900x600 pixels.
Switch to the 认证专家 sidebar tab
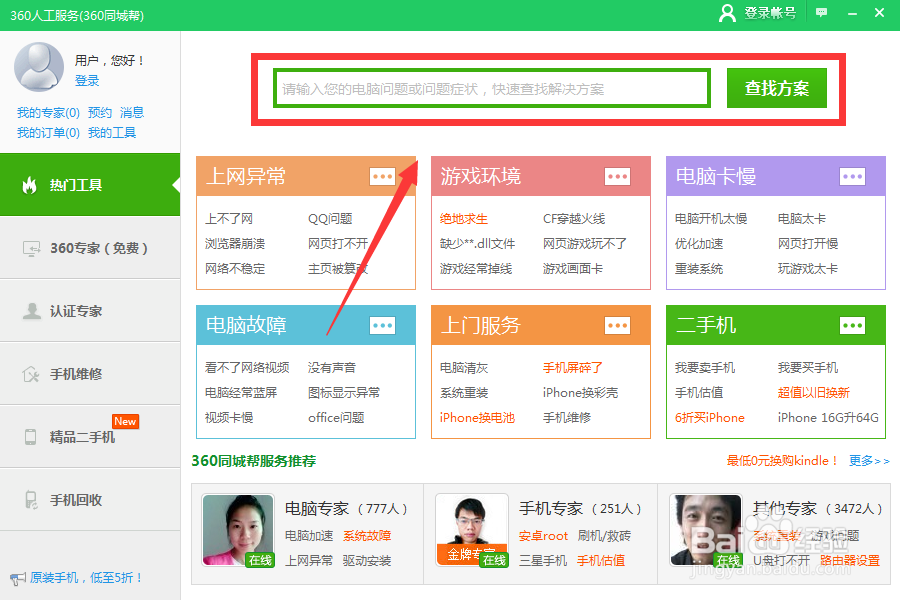point(90,311)
